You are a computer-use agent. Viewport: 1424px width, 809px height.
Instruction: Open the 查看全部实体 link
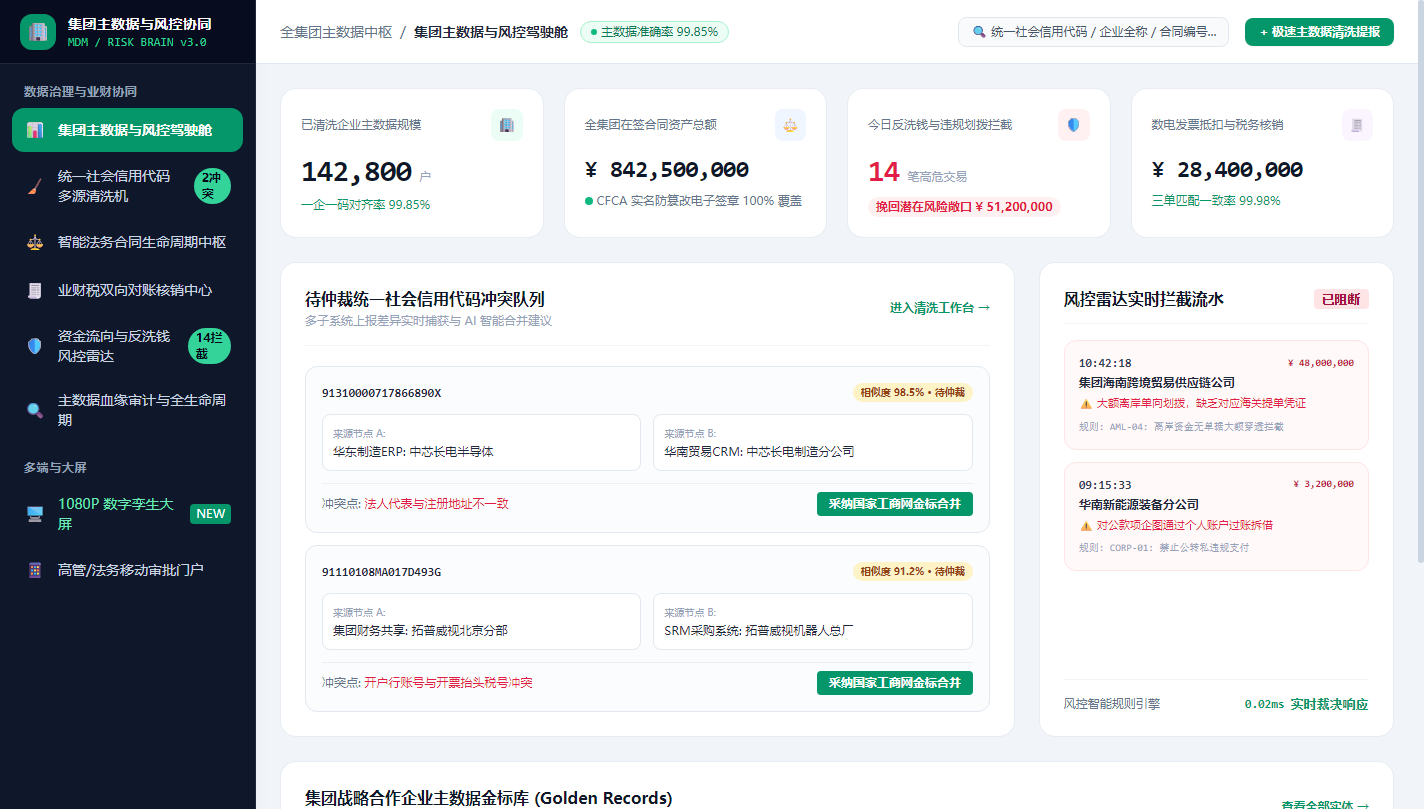coord(1325,804)
